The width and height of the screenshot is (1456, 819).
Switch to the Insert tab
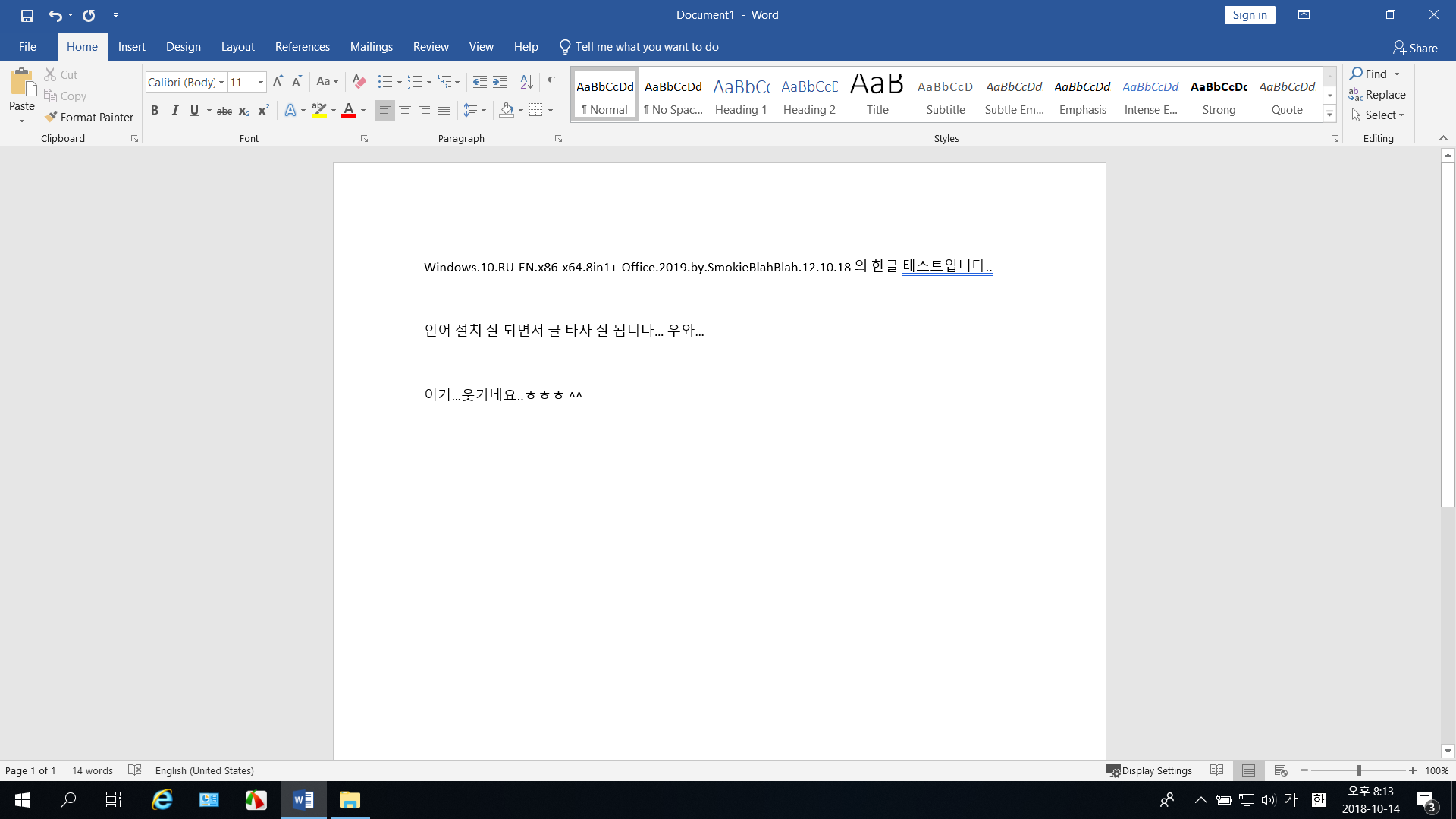click(x=132, y=47)
